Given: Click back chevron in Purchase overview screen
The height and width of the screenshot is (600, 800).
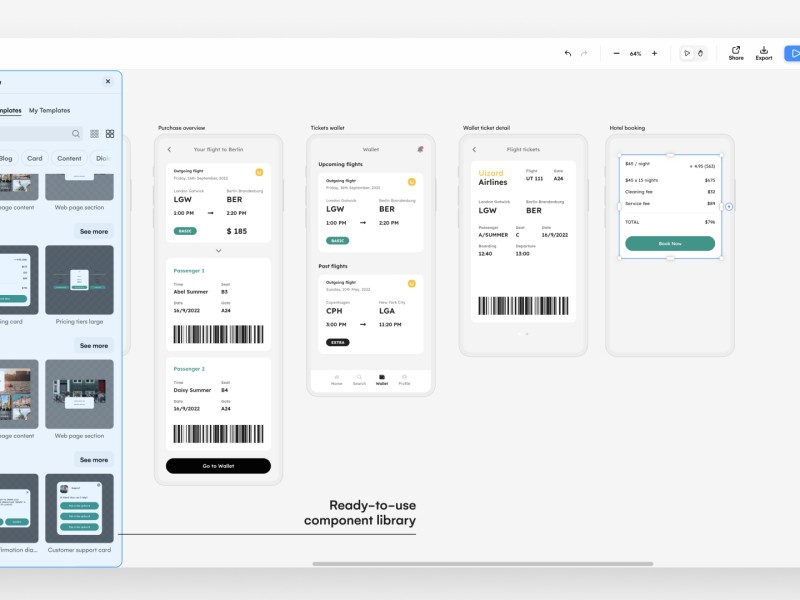Looking at the screenshot, I should (x=169, y=149).
